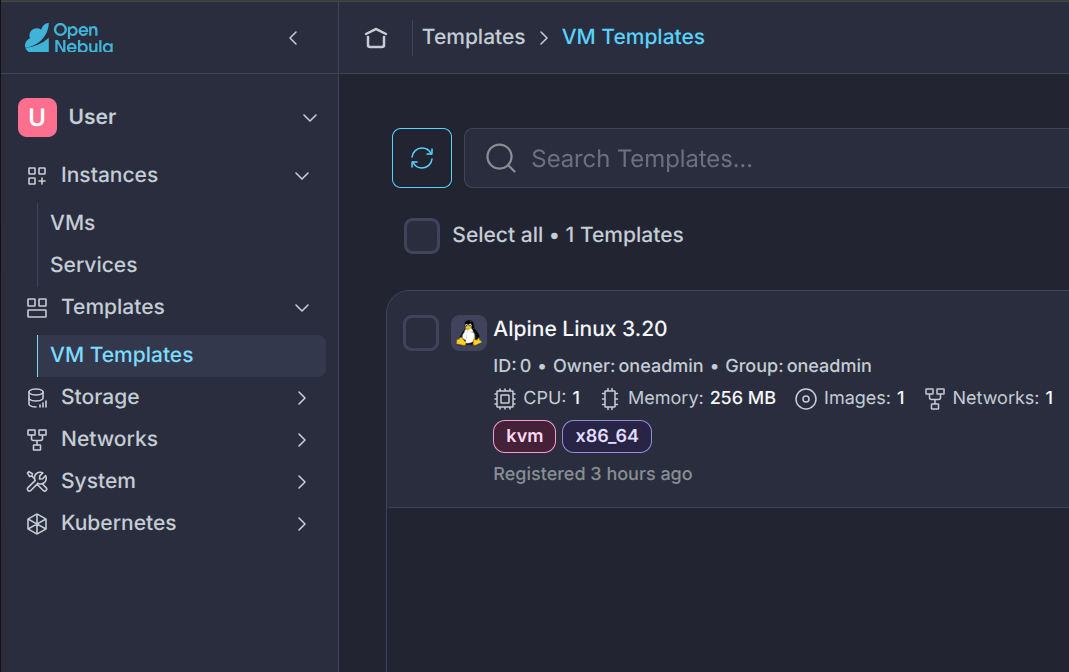Viewport: 1069px width, 672px height.
Task: Click the x86_64 tag
Action: point(607,436)
